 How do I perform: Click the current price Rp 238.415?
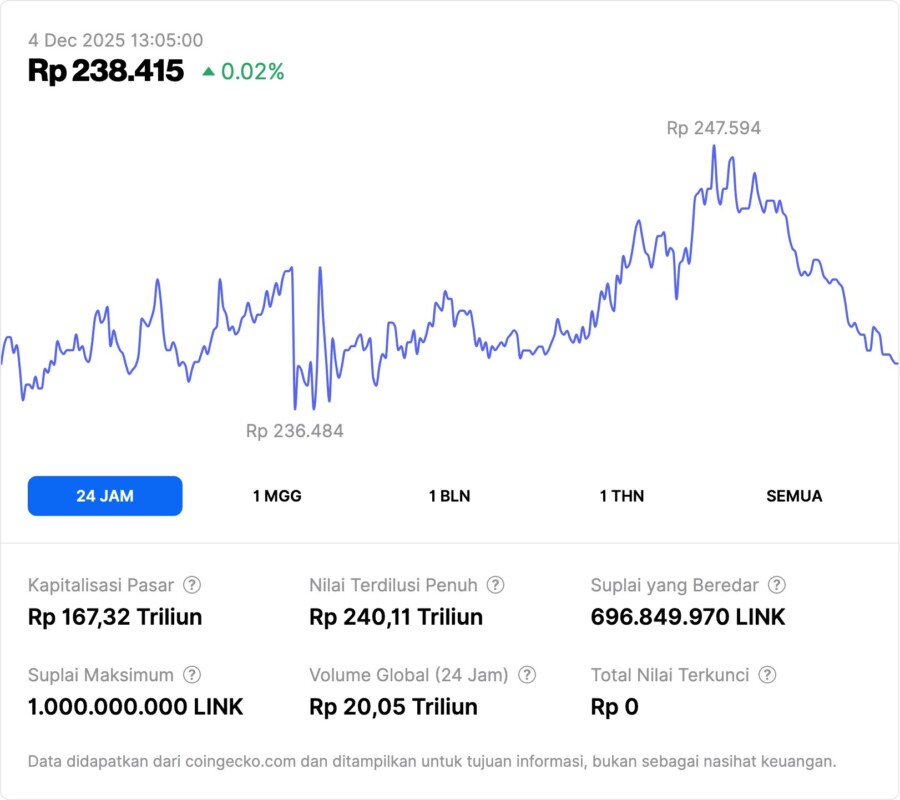pos(106,71)
